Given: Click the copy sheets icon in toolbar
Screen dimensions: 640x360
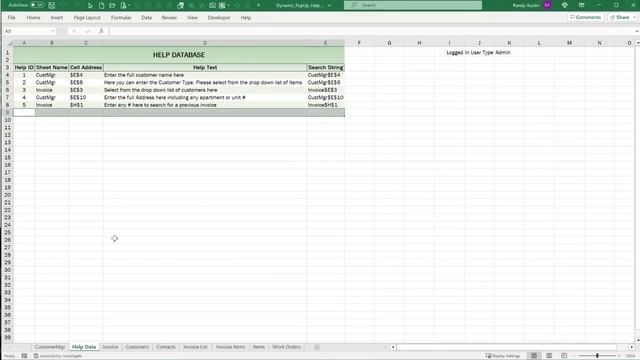Looking at the screenshot, I should [x=180, y=5].
